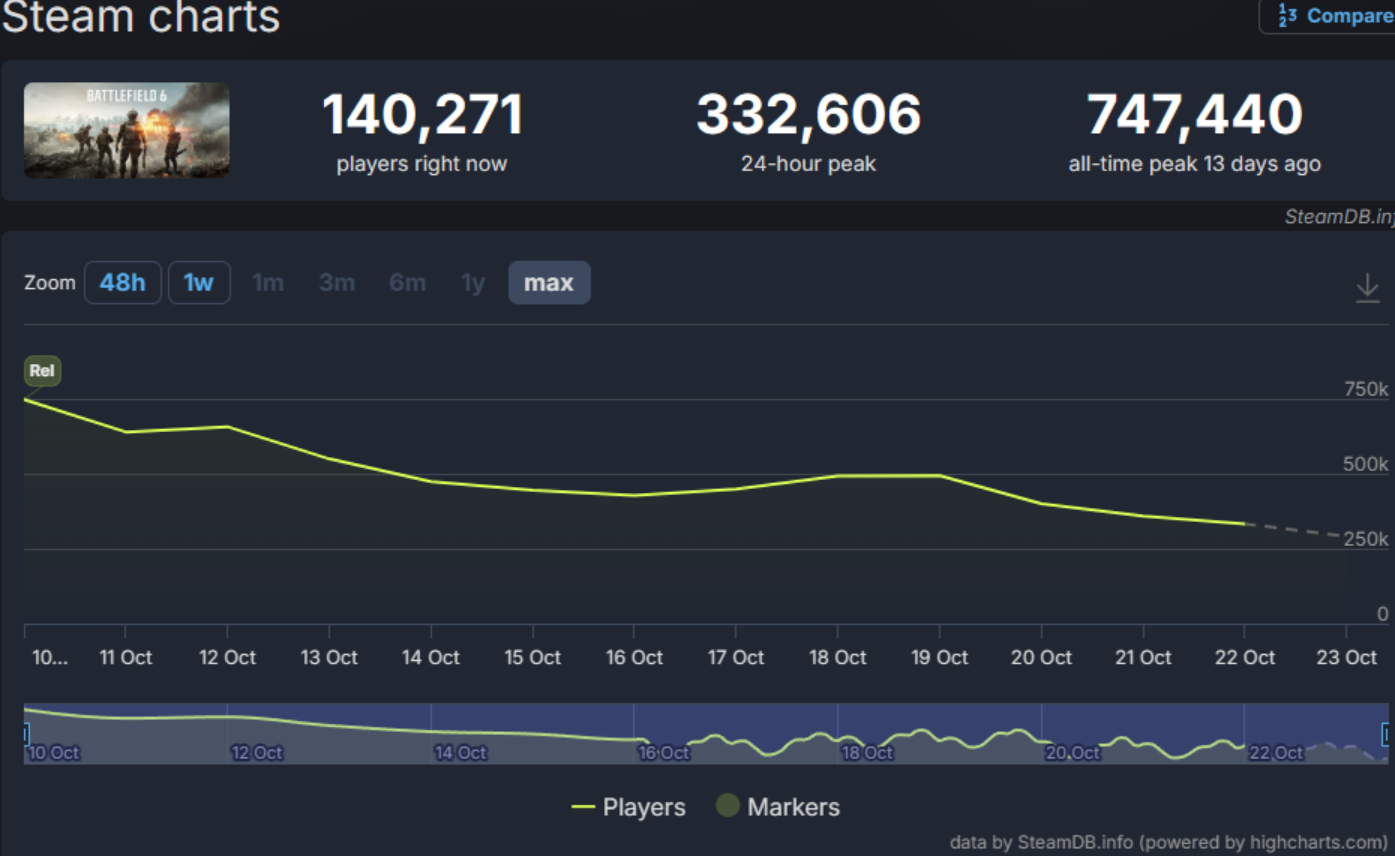Viewport: 1395px width, 856px height.
Task: Click the 10 Oct label in navigator
Action: click(54, 752)
